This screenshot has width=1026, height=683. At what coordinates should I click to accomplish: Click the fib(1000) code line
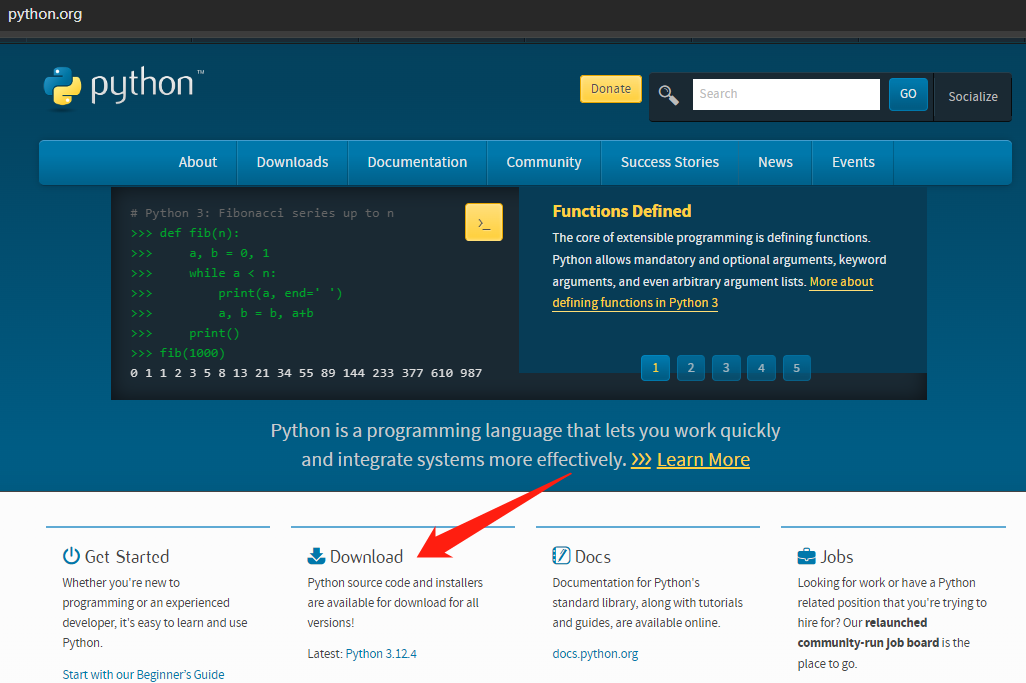pos(177,353)
